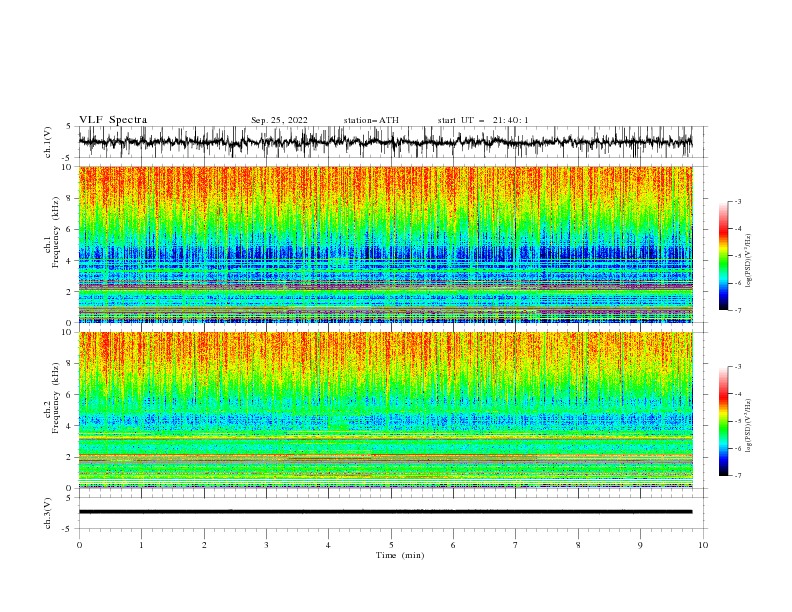Click the "5" tick on ch.1(V) axis
This screenshot has width=792, height=612.
(69, 126)
